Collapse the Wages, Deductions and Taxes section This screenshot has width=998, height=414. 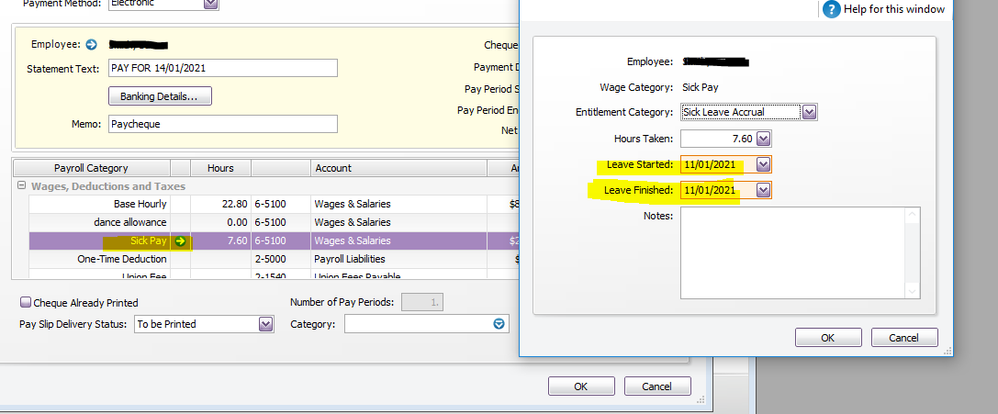21,186
